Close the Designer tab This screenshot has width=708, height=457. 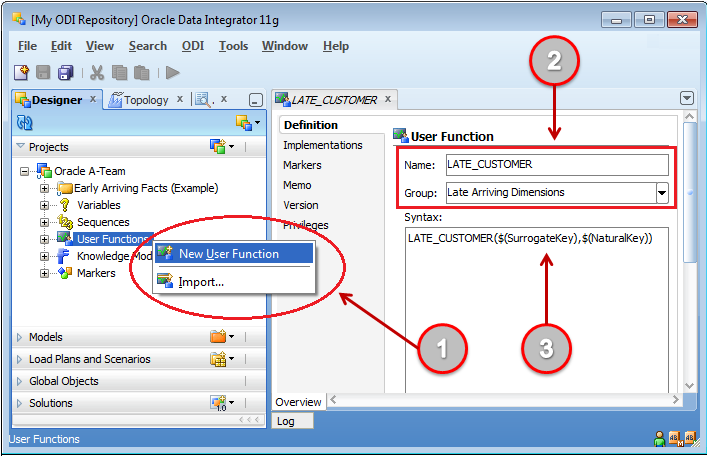[x=93, y=99]
